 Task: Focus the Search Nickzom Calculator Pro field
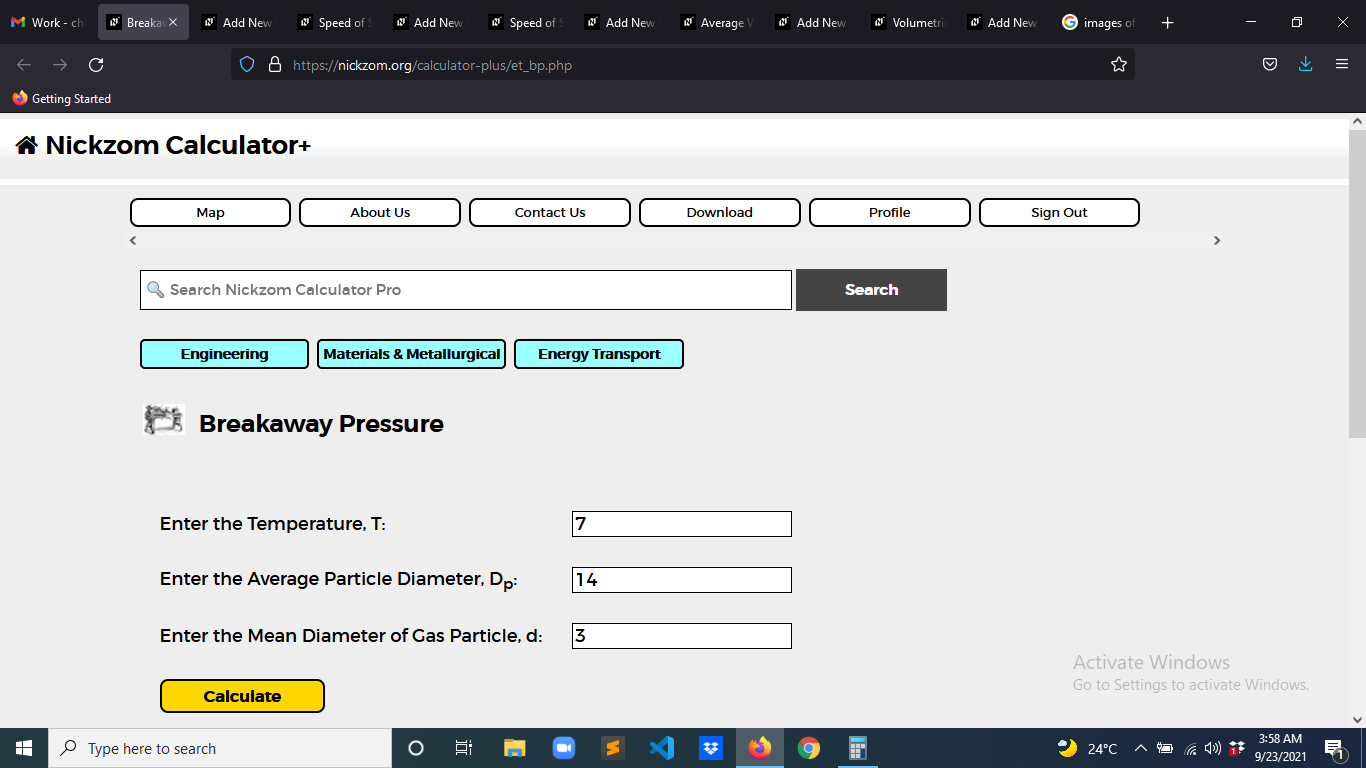tap(466, 290)
